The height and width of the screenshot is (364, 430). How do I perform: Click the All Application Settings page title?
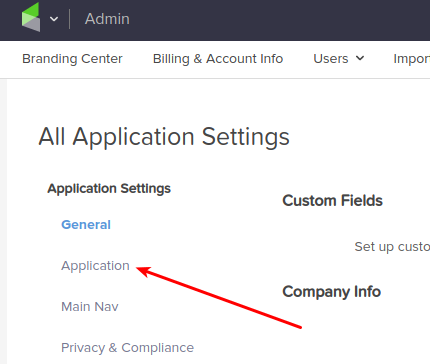click(164, 137)
